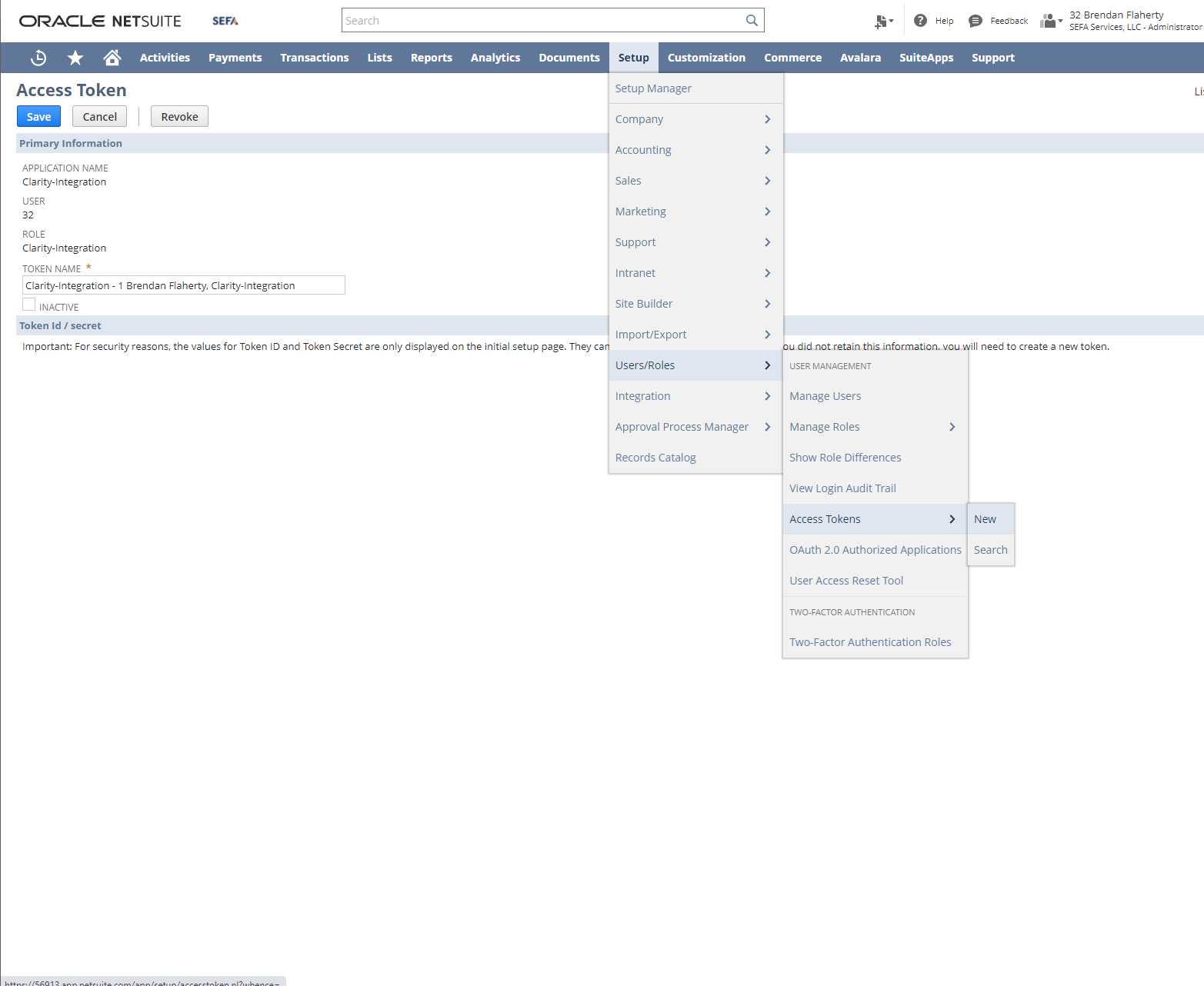Open the Recent Records clock icon
The height and width of the screenshot is (986, 1204).
pyautogui.click(x=38, y=58)
